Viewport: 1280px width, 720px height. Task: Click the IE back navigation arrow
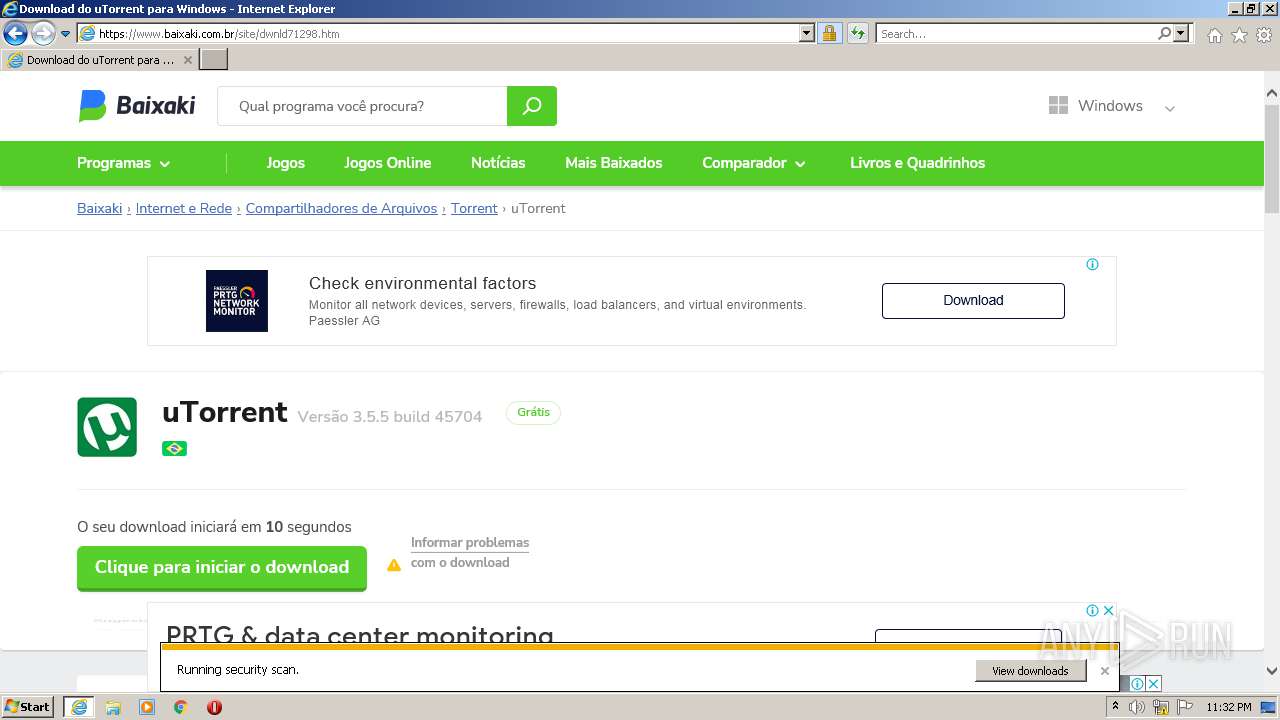click(15, 34)
